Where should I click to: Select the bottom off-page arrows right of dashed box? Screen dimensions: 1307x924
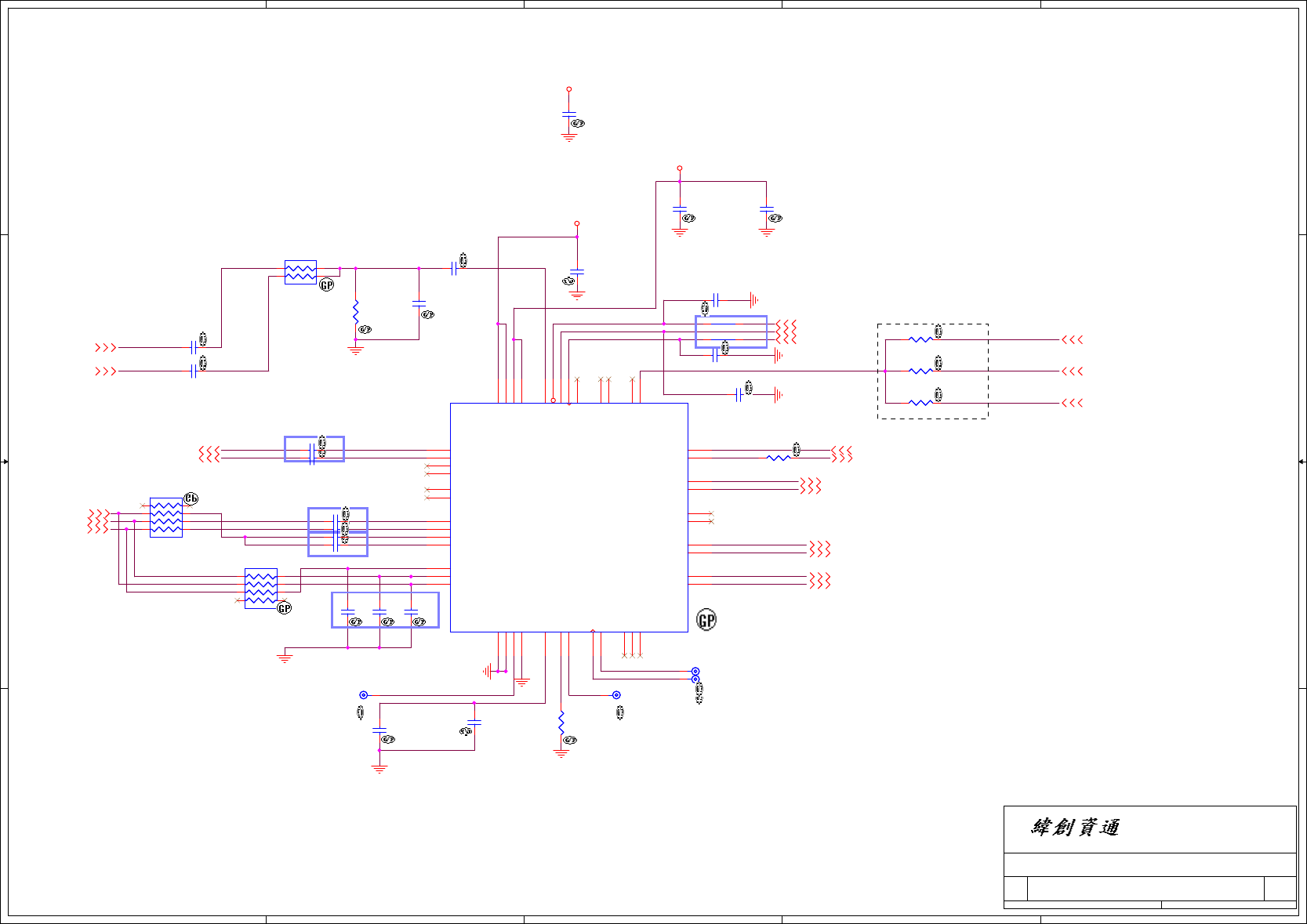point(1073,403)
